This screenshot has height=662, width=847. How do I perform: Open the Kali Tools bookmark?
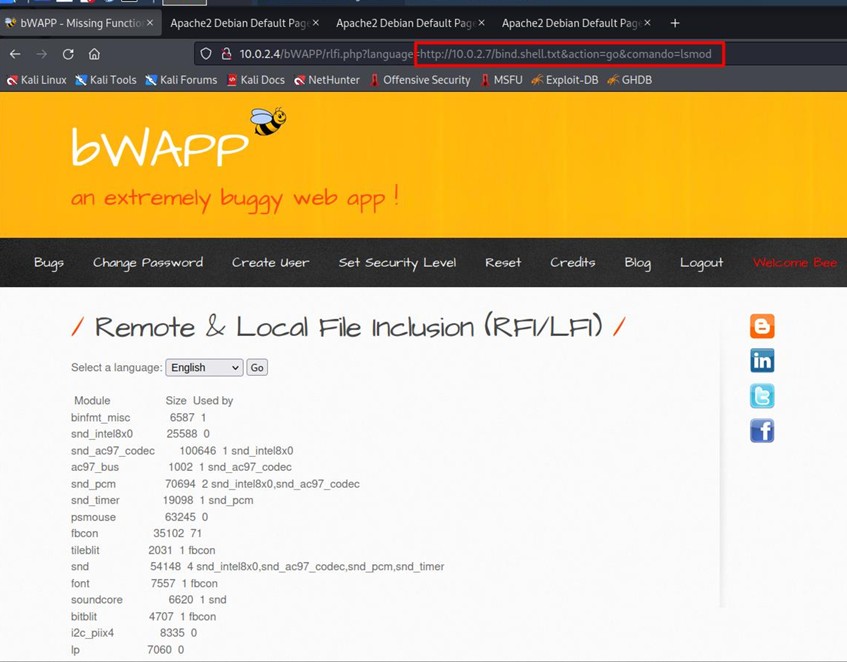(x=106, y=80)
